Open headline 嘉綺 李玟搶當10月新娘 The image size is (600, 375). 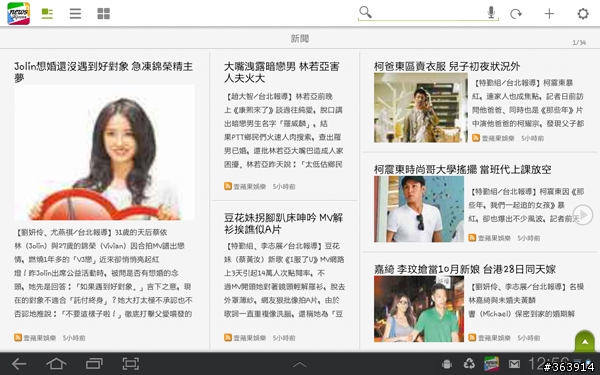pos(465,269)
